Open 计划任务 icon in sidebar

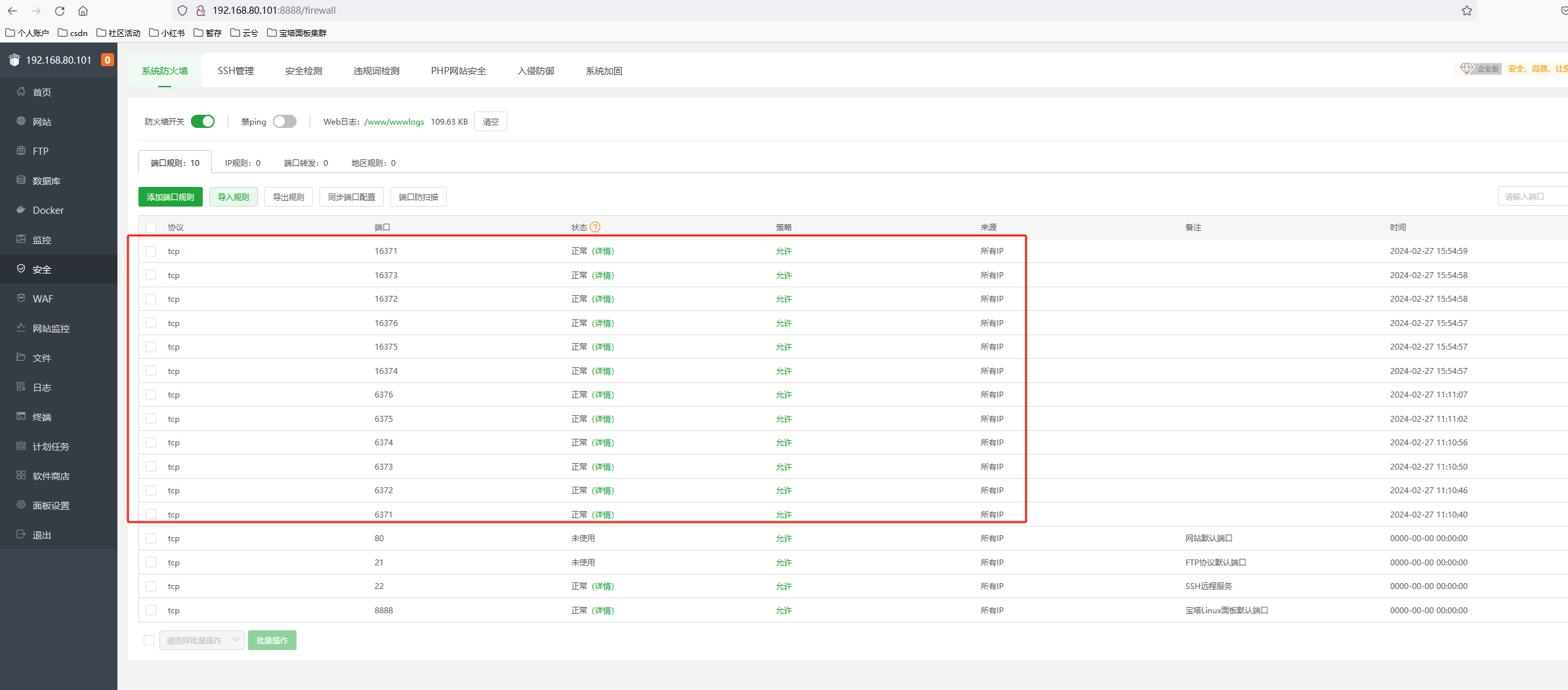tap(21, 446)
